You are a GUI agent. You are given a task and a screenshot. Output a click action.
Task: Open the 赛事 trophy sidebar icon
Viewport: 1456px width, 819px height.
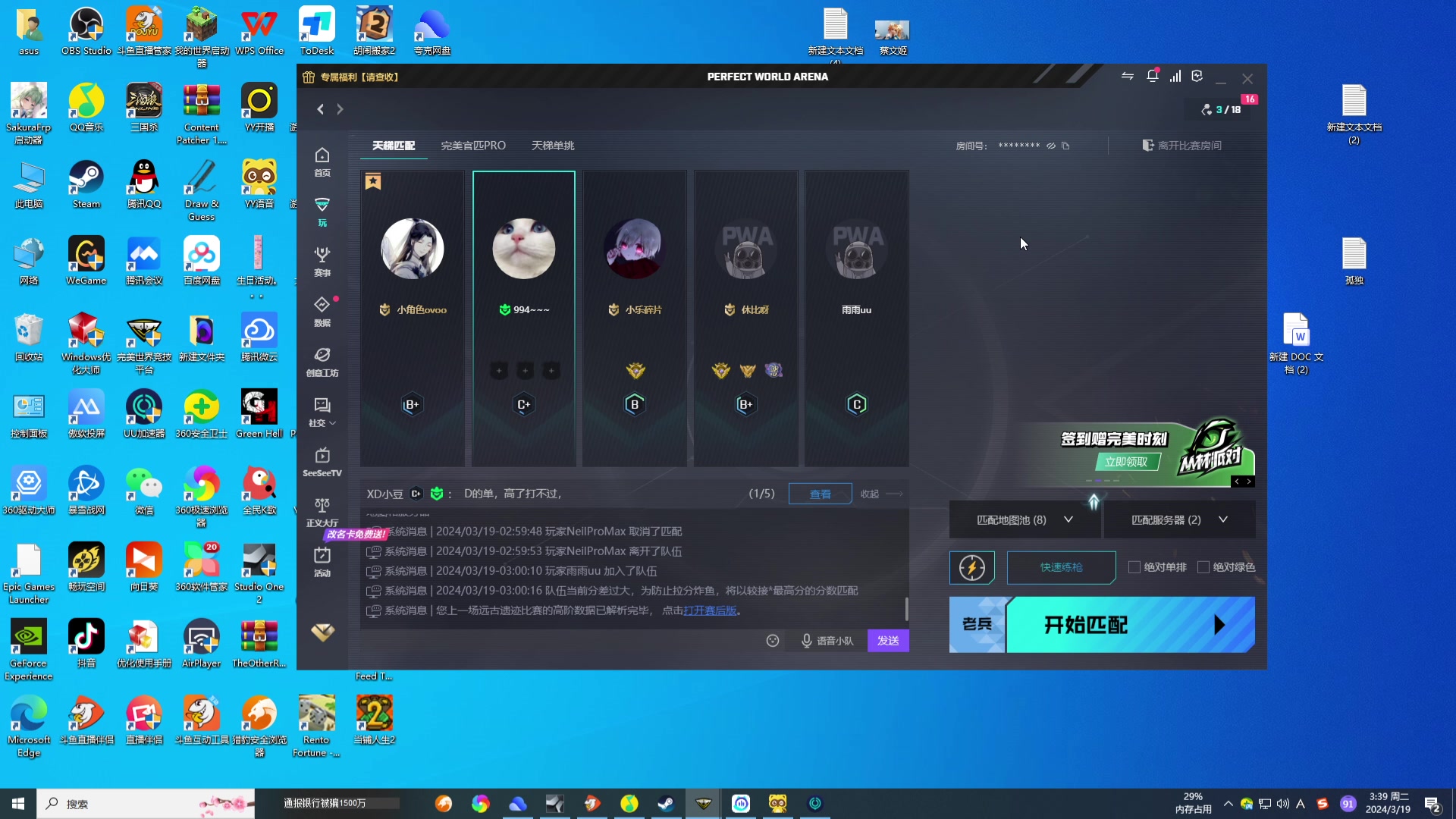click(x=322, y=261)
